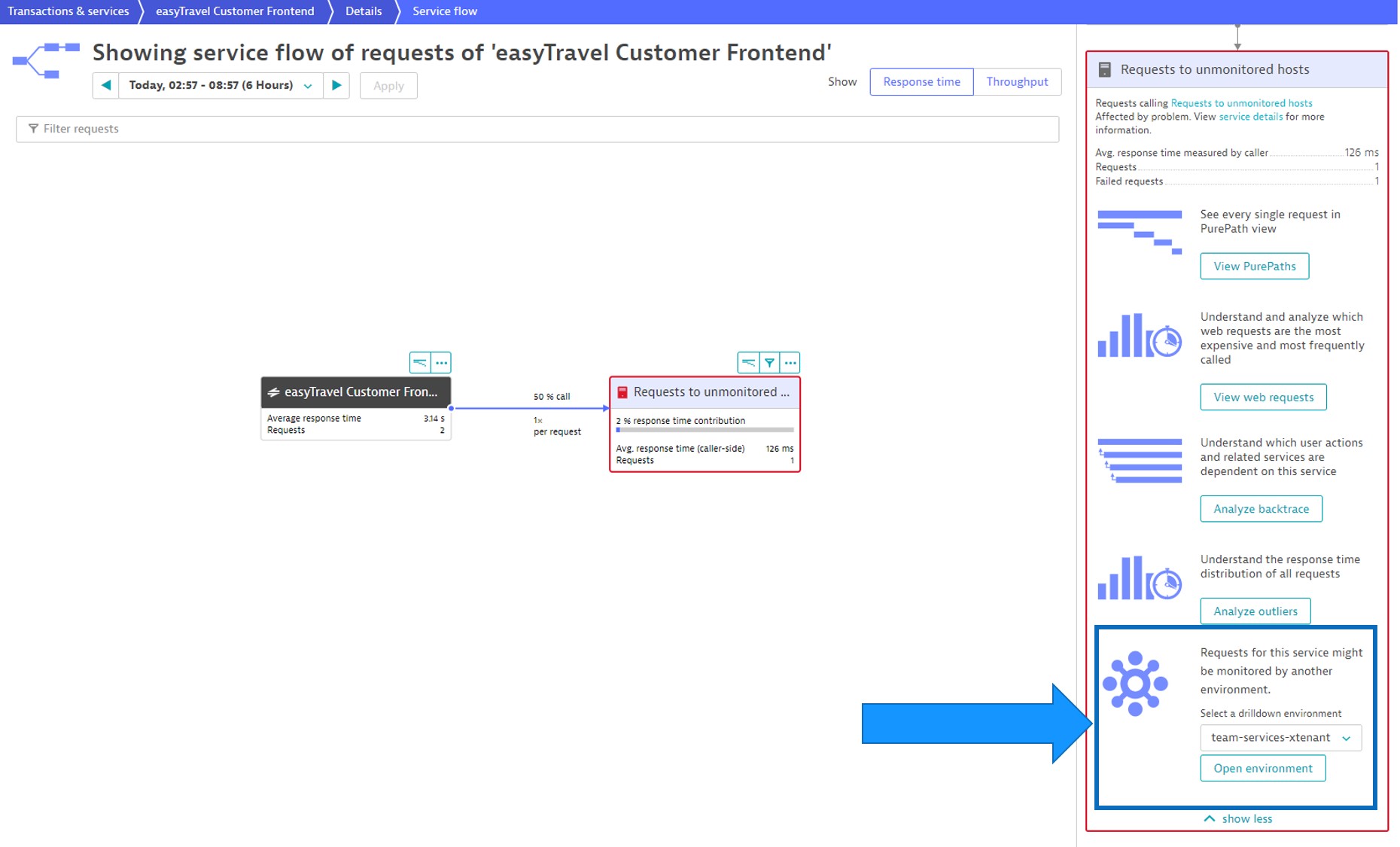Click 'Average response time 3.14 s' row
1400x847 pixels.
[355, 419]
